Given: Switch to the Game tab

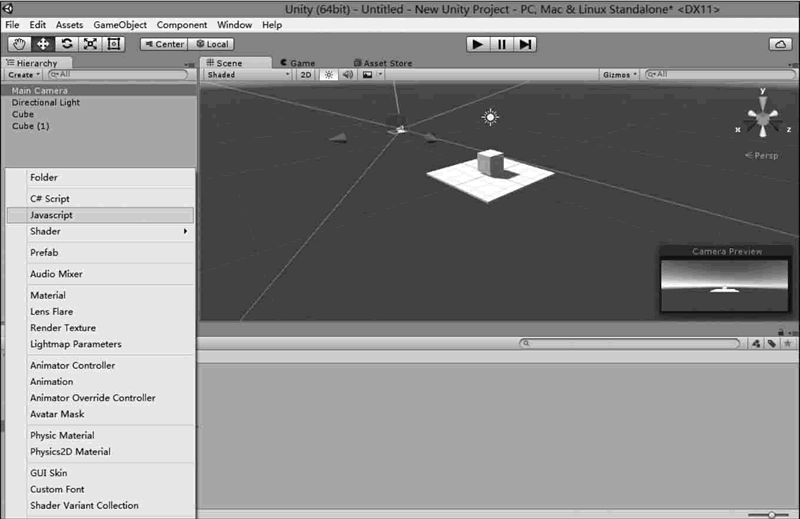Looking at the screenshot, I should (297, 63).
